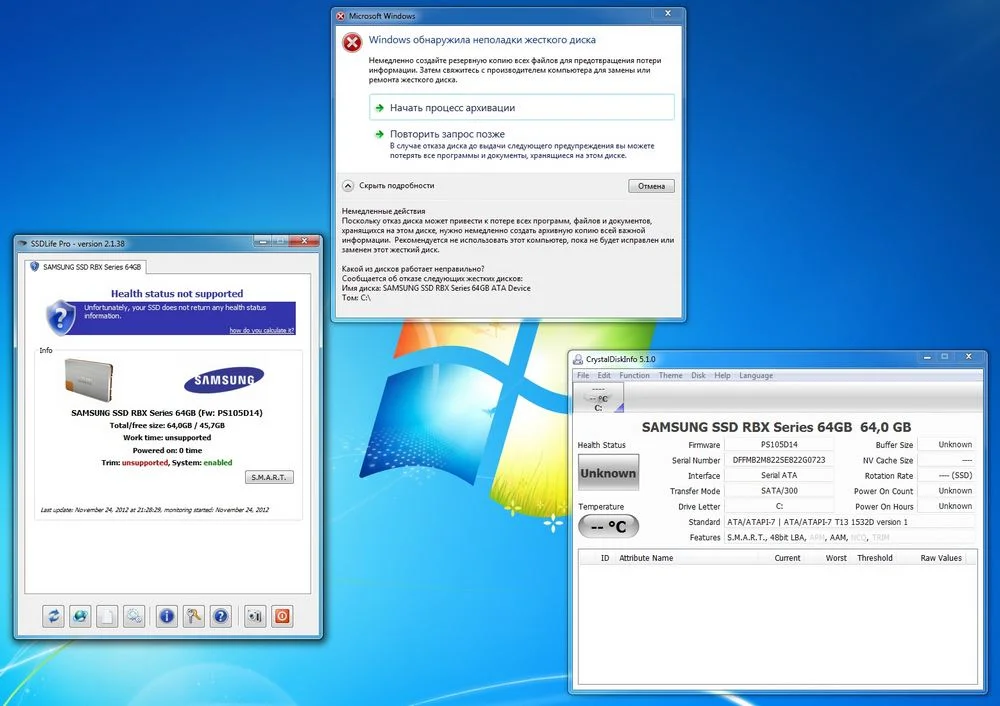Click the shield question-mark health icon

pos(61,317)
